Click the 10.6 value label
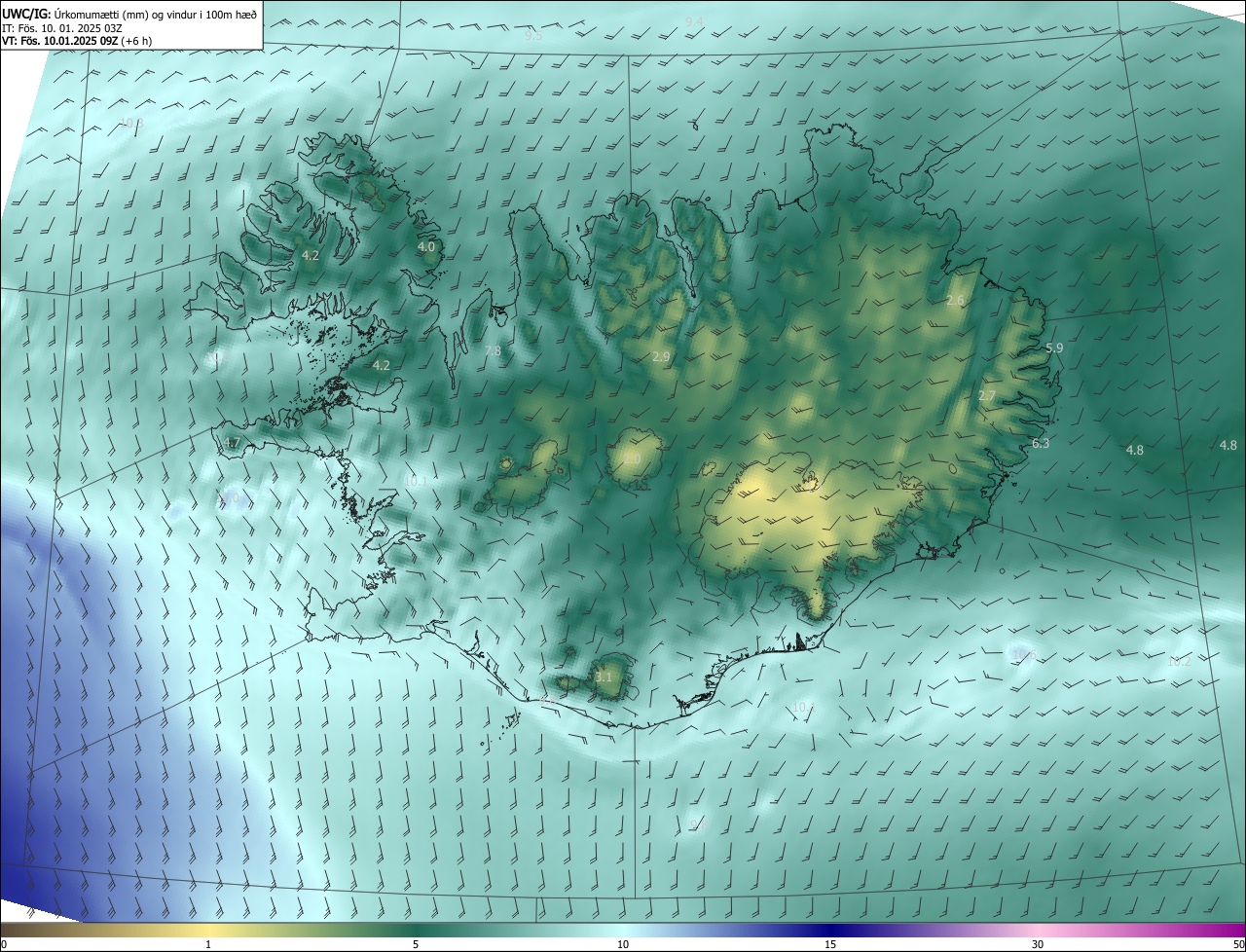The height and width of the screenshot is (952, 1246). [x=1022, y=654]
